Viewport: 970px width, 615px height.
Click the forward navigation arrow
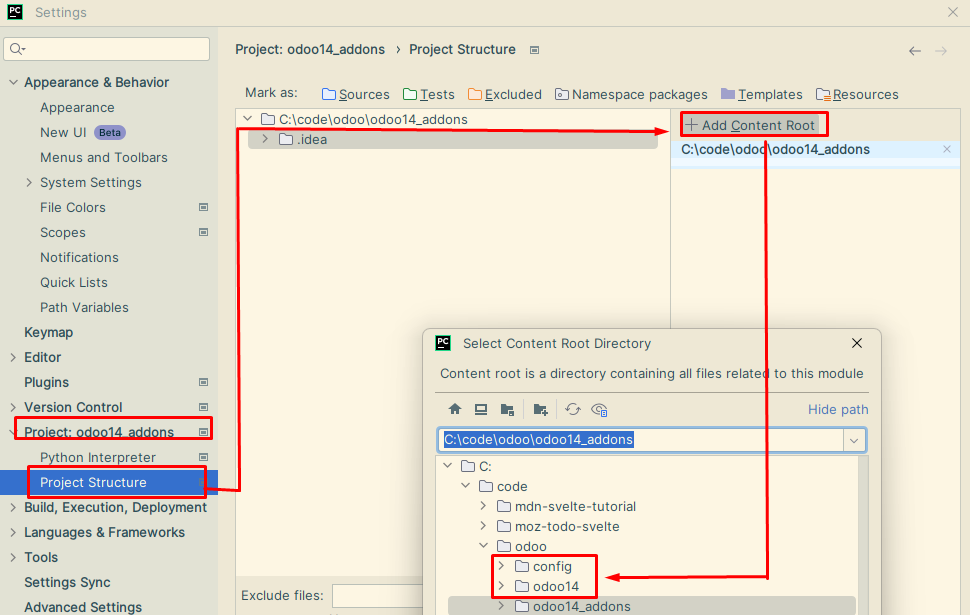[941, 51]
